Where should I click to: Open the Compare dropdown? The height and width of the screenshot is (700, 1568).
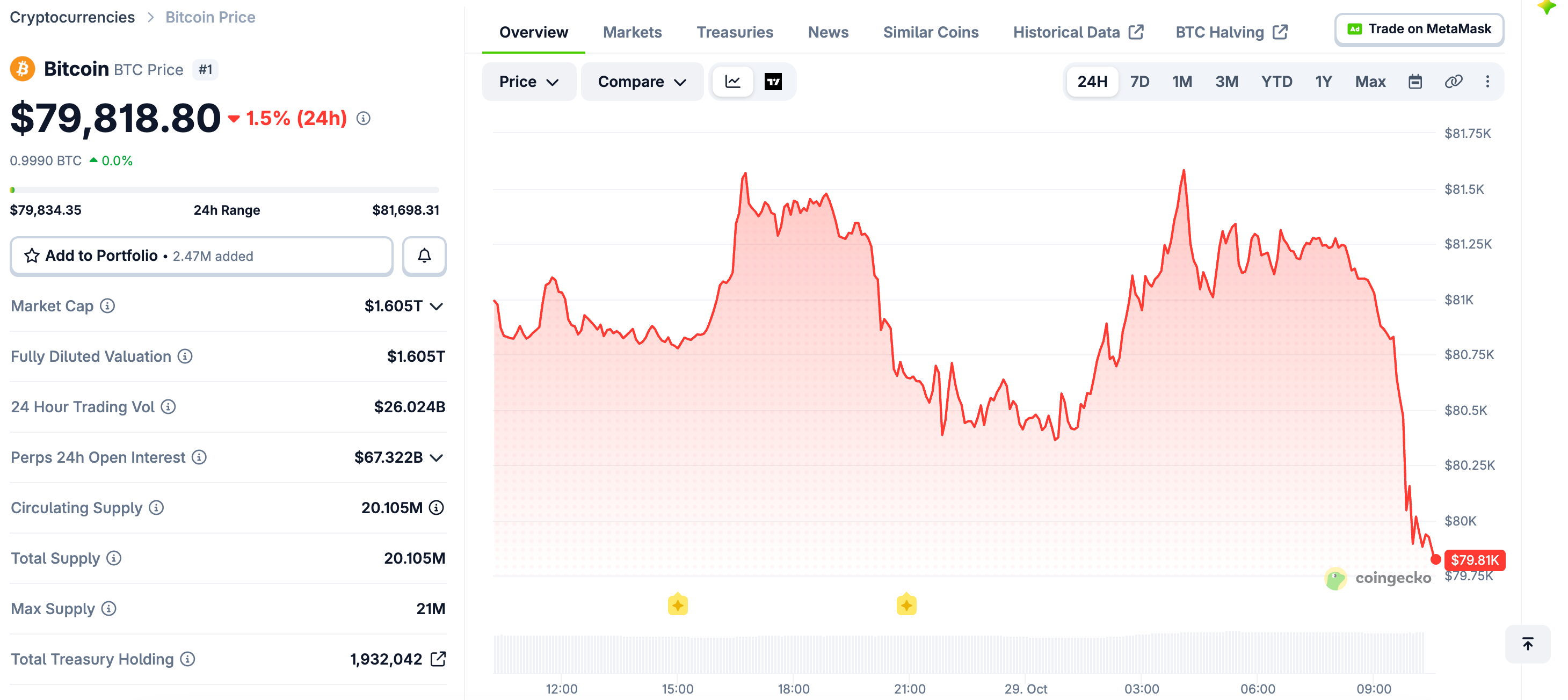(x=642, y=82)
